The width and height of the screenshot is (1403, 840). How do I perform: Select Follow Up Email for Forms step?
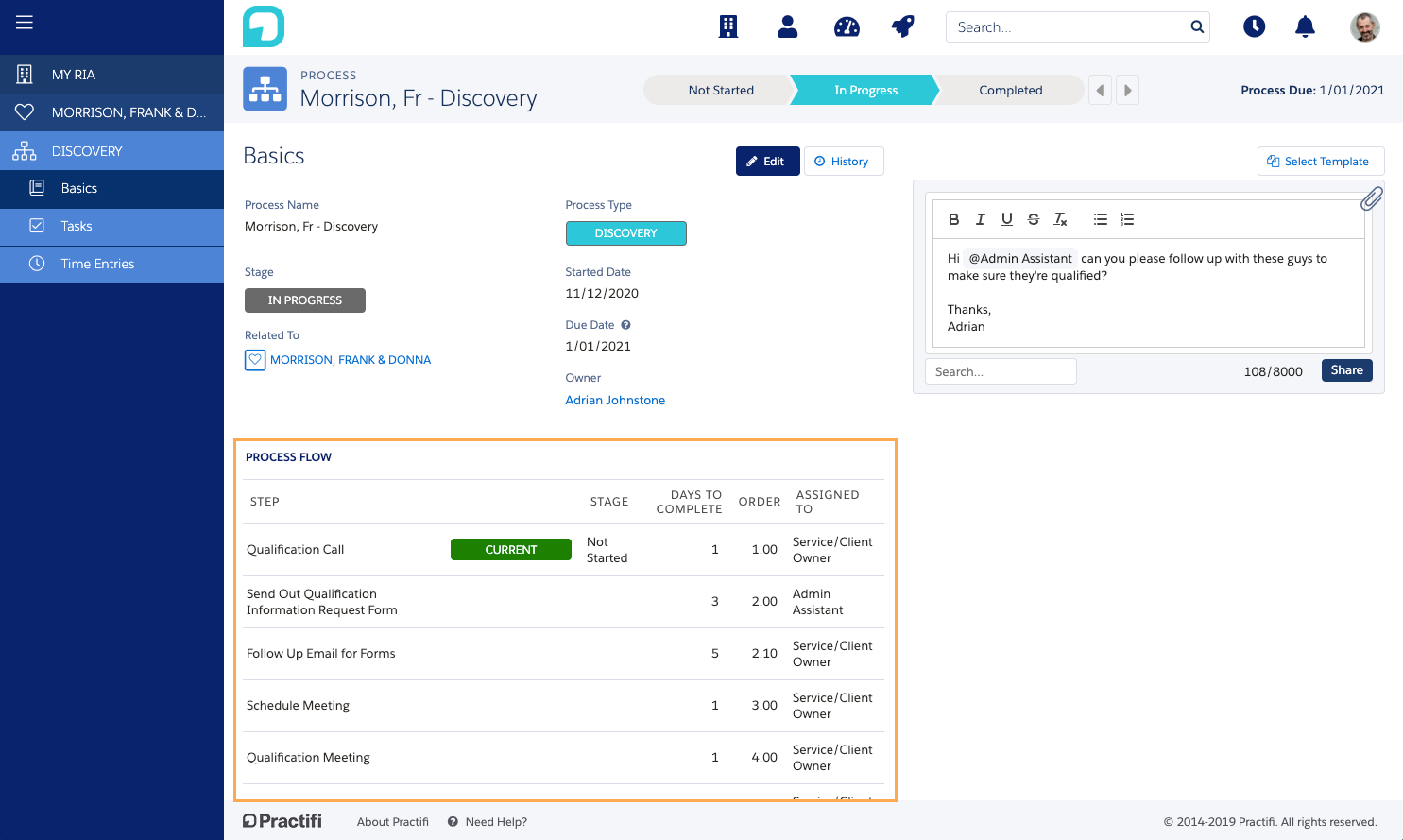click(x=563, y=654)
